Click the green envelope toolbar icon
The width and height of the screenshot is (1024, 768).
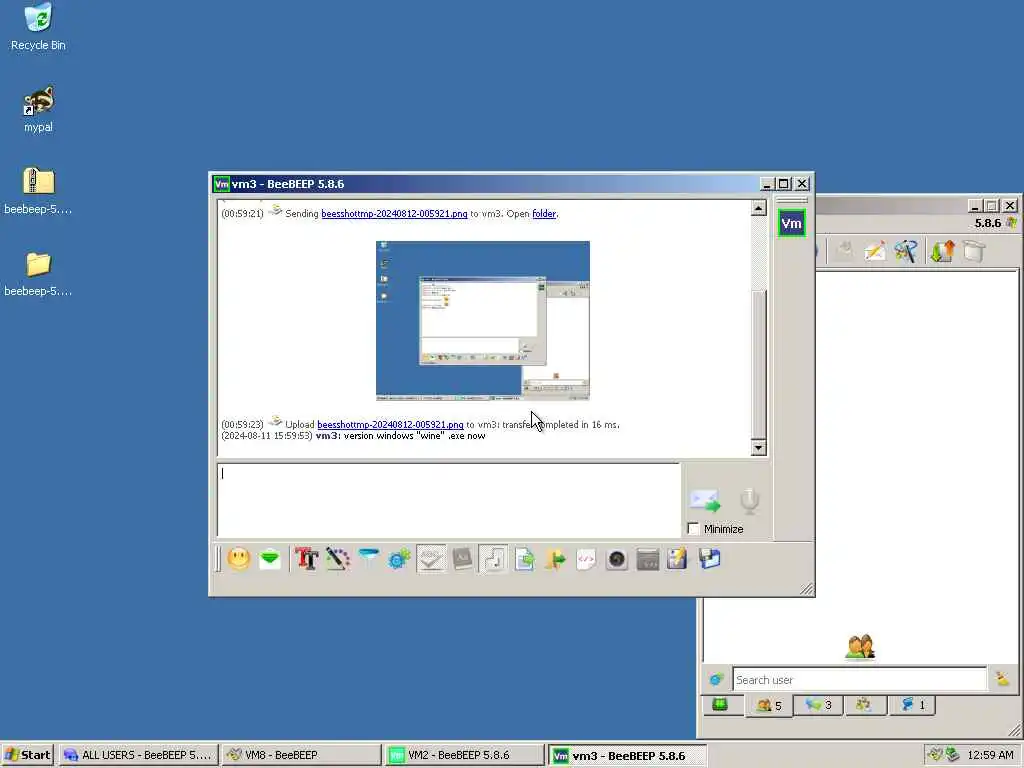270,559
